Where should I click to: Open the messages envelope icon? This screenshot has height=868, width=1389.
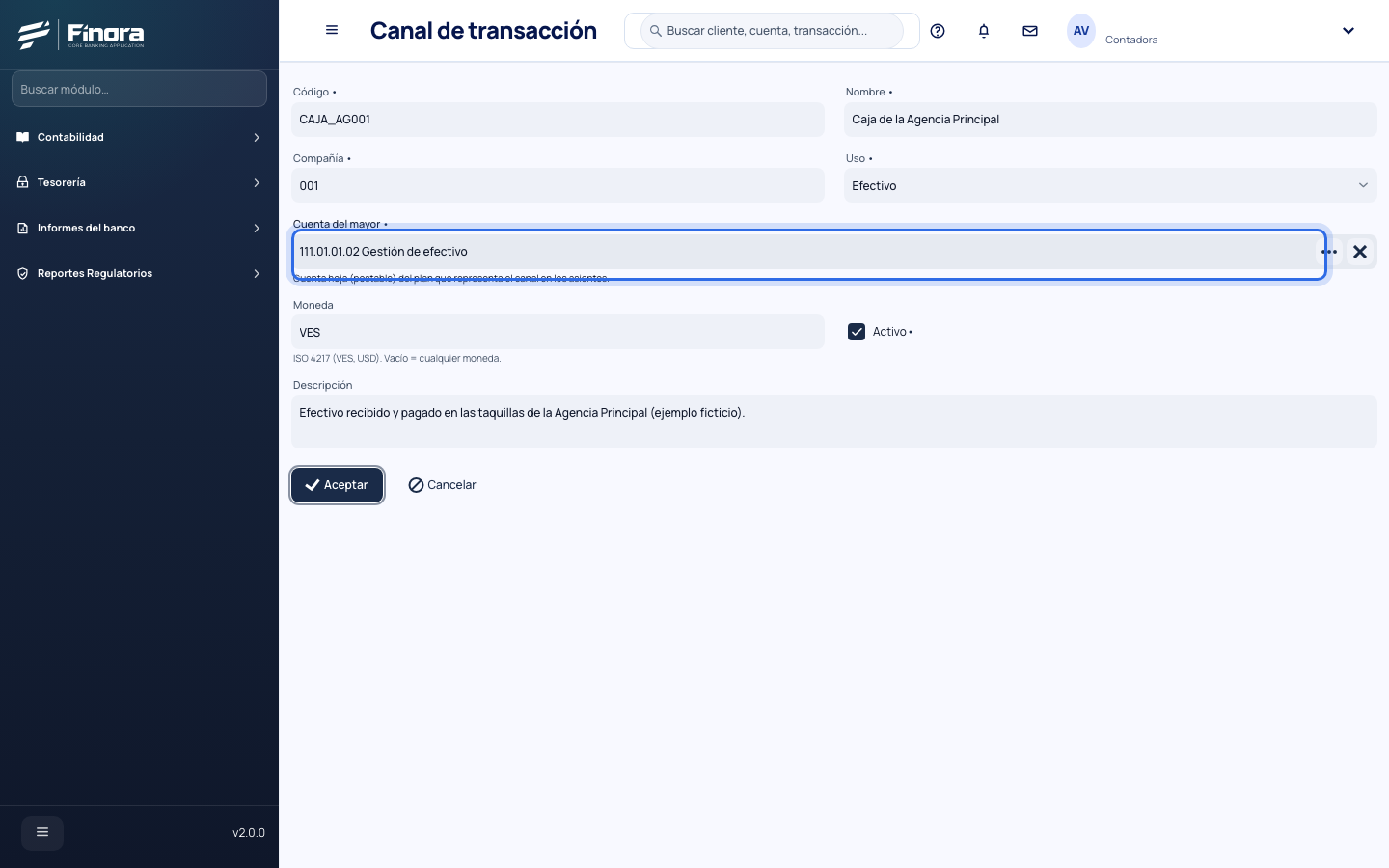tap(1030, 31)
